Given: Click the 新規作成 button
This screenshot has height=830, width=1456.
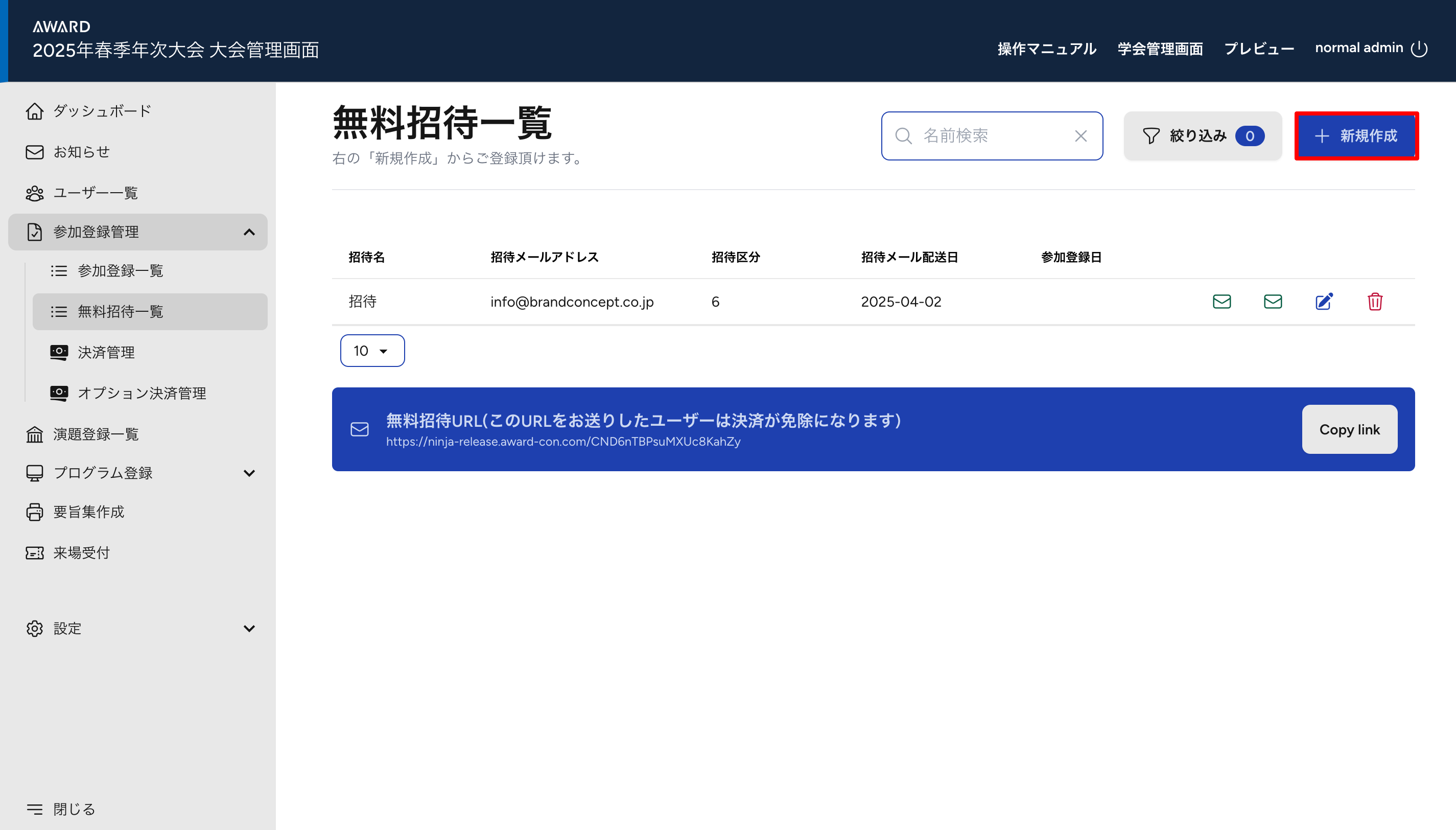Looking at the screenshot, I should [x=1356, y=136].
